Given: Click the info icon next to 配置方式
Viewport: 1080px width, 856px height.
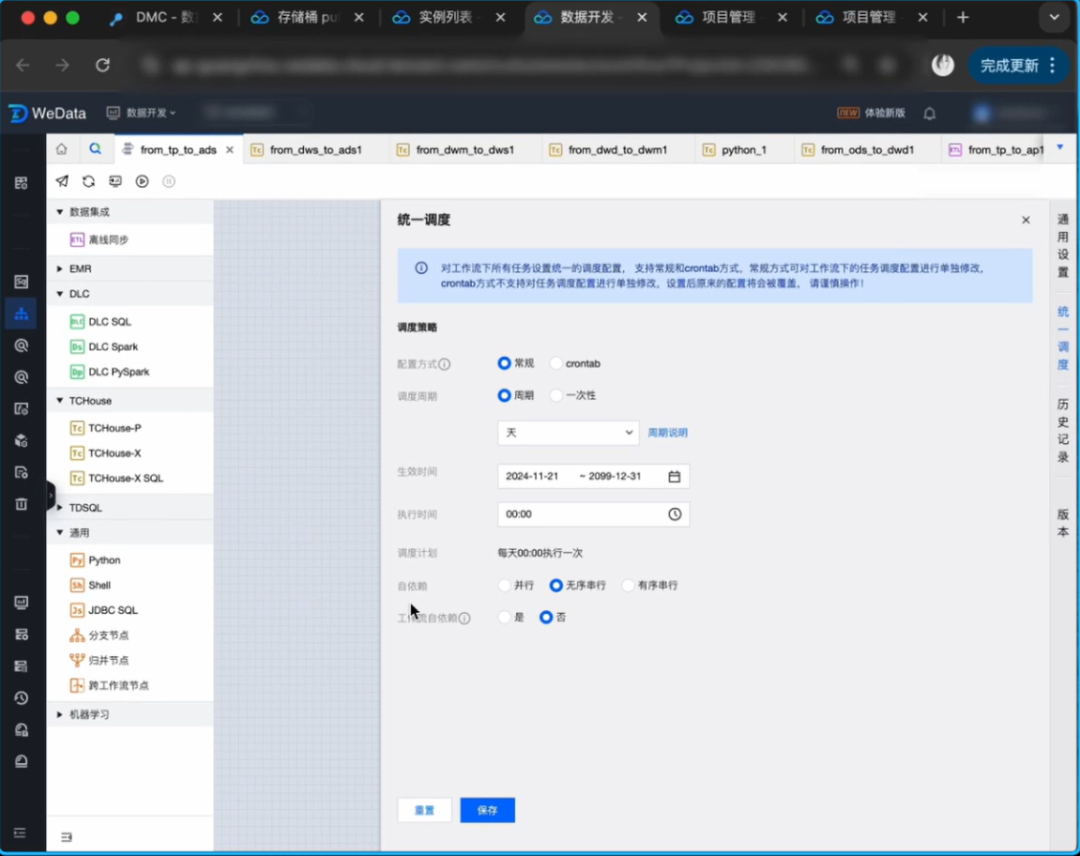Looking at the screenshot, I should [x=444, y=364].
